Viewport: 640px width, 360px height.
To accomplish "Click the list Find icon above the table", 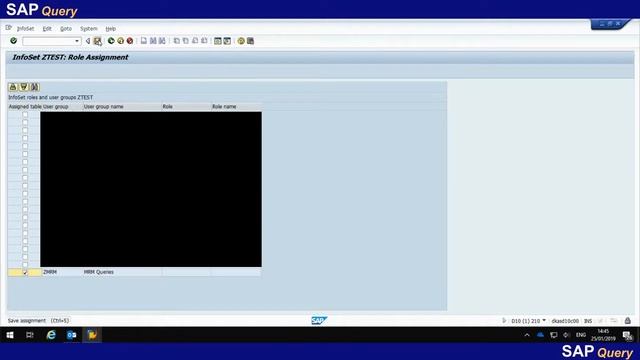I will pos(35,87).
